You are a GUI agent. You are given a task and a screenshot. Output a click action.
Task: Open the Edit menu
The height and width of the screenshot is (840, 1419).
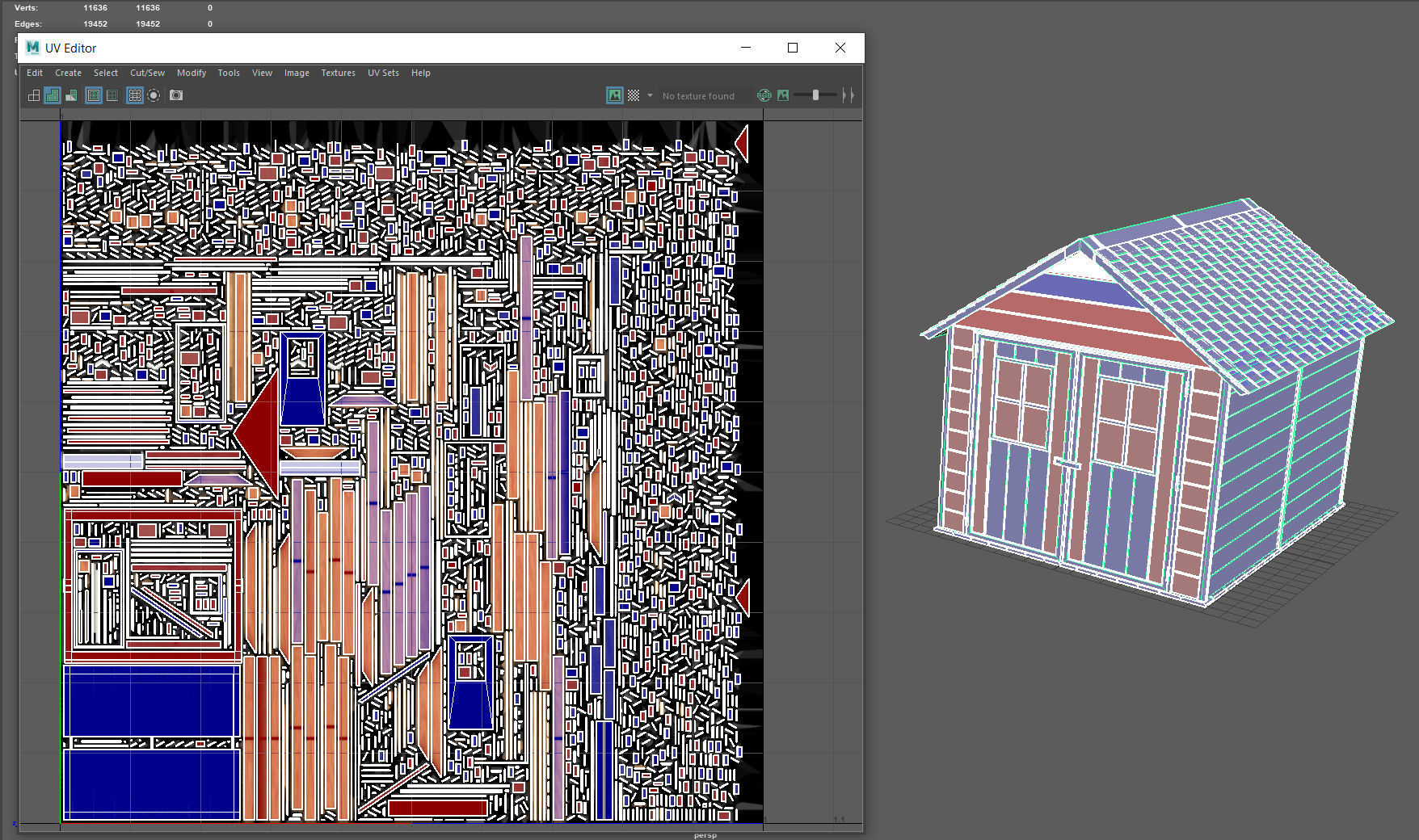35,73
